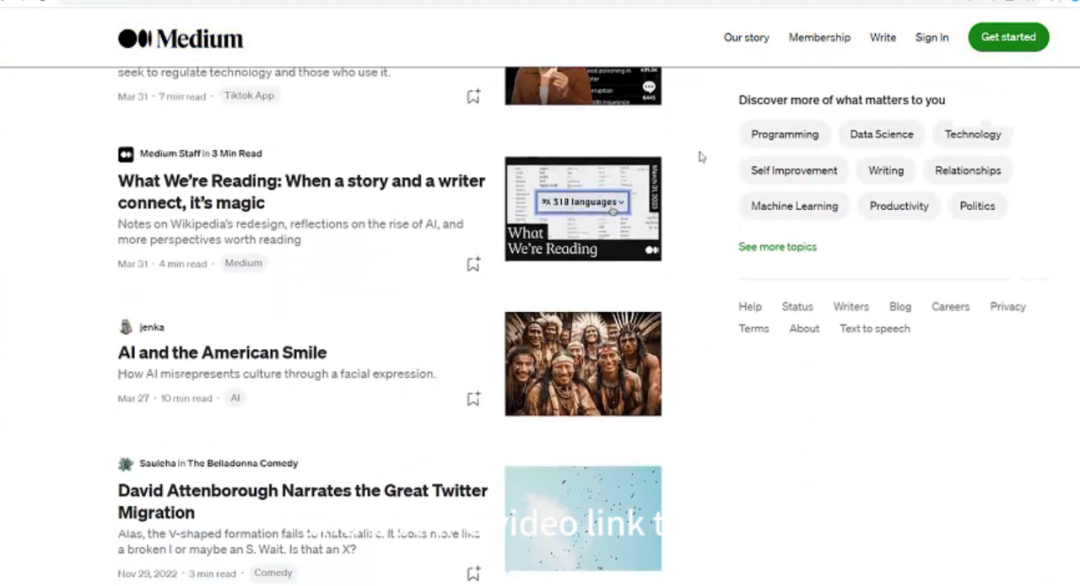Open AI and the American Smile thumbnail

click(582, 364)
